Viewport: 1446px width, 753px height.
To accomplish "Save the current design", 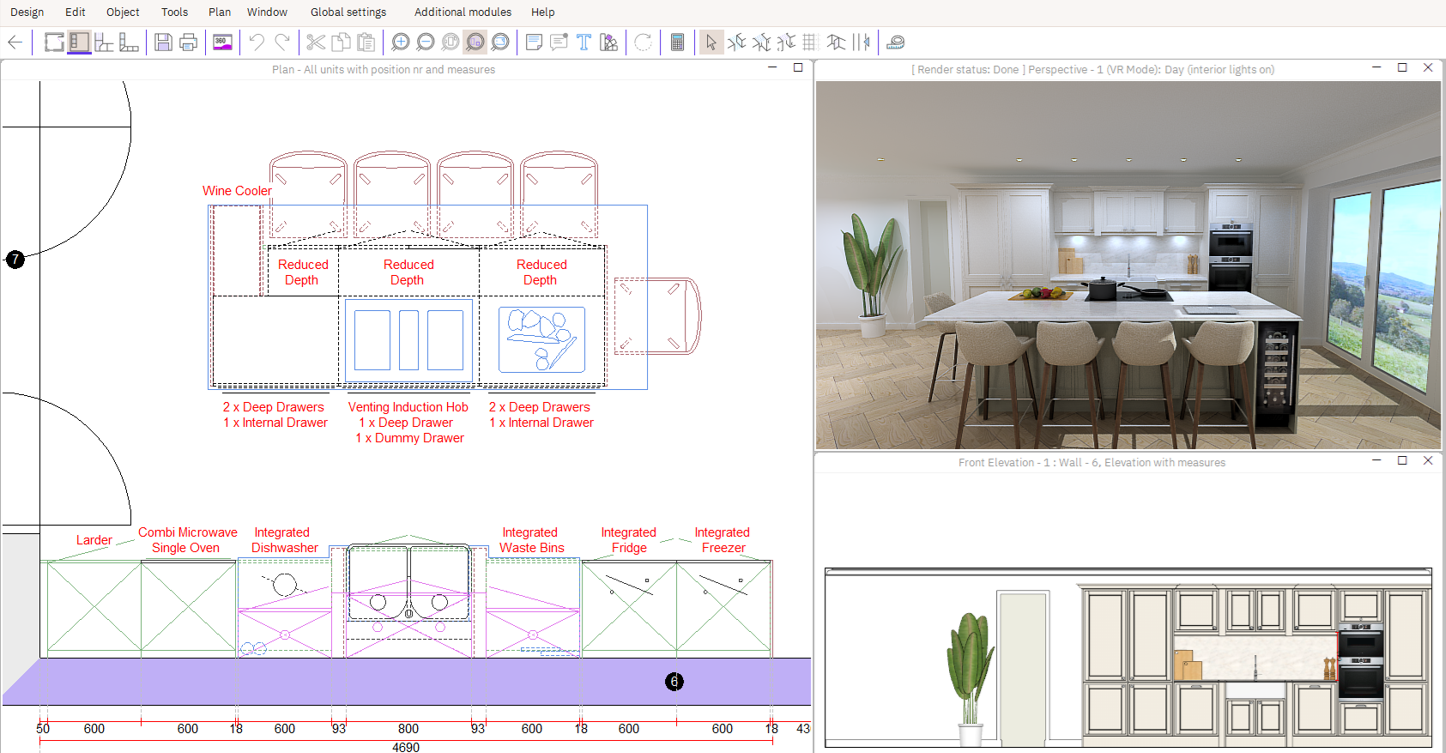I will 162,42.
